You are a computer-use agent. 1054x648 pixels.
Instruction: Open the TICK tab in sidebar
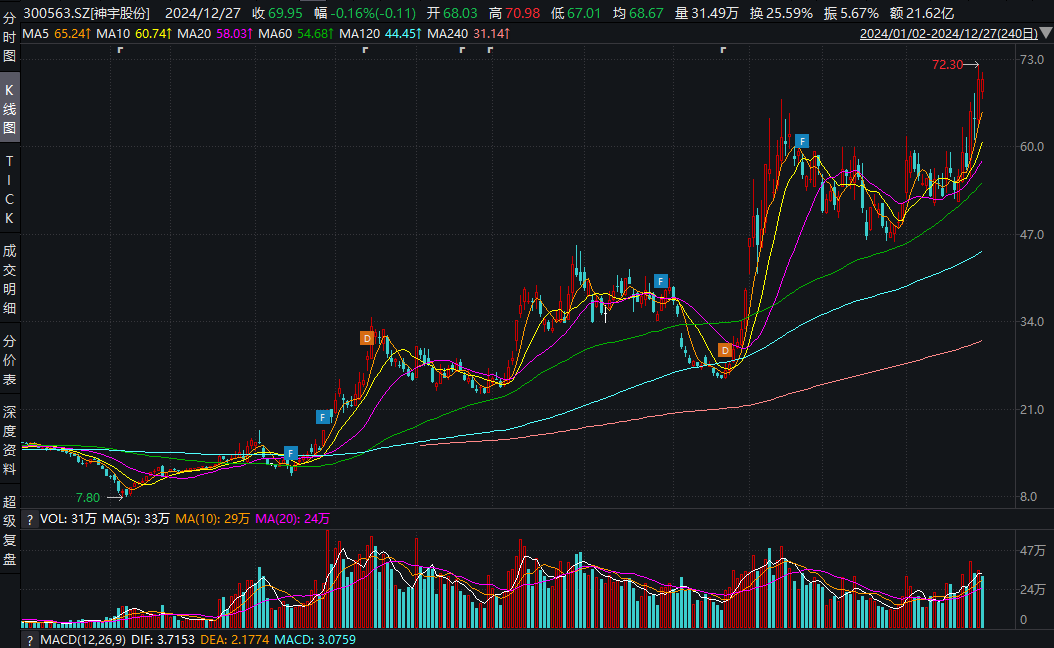click(9, 190)
